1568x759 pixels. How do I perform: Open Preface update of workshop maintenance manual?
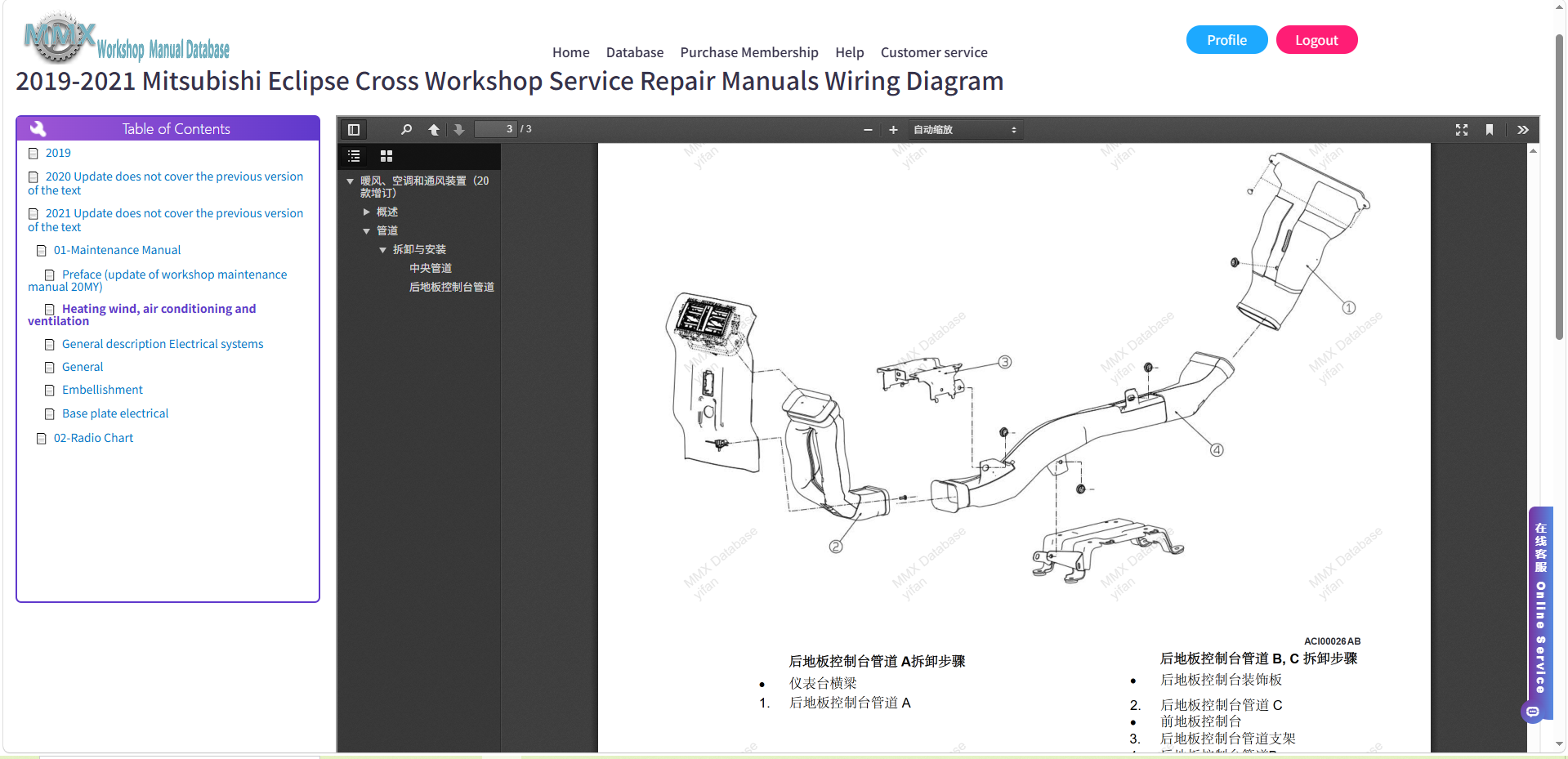click(158, 280)
